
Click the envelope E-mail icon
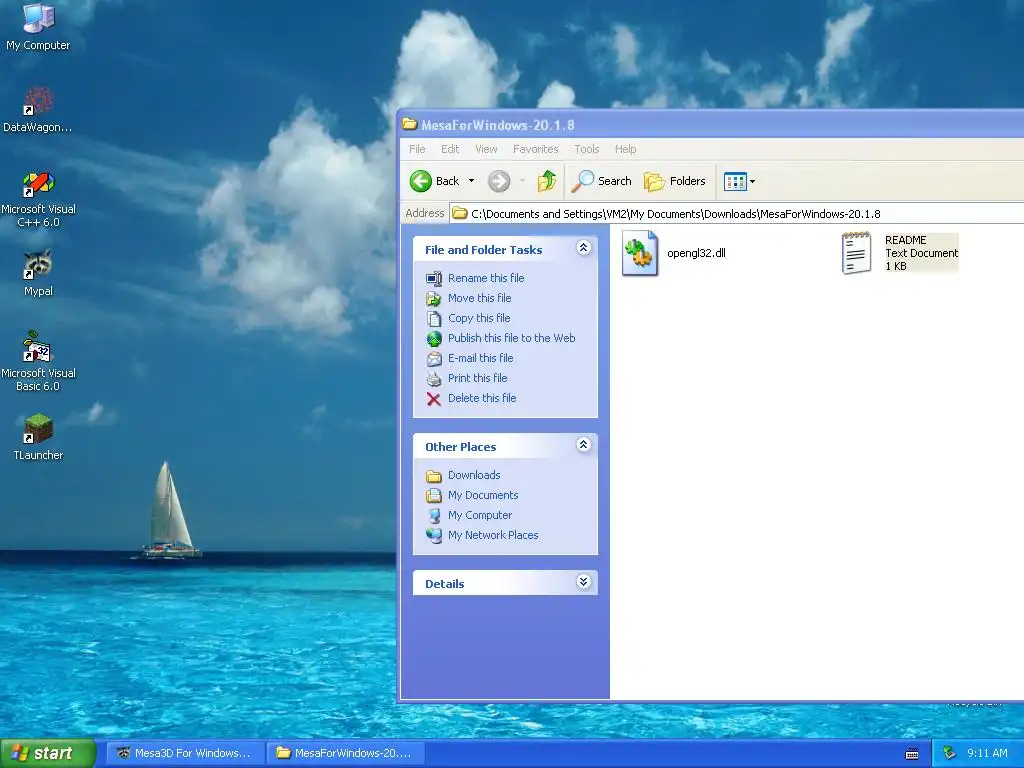(434, 359)
